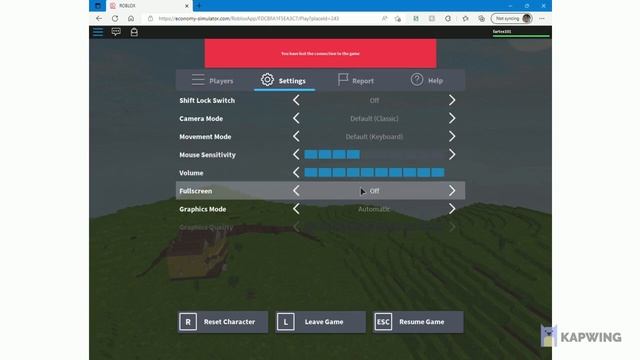Close the ROBLOX browser tab
640x360 pixels.
coord(187,6)
